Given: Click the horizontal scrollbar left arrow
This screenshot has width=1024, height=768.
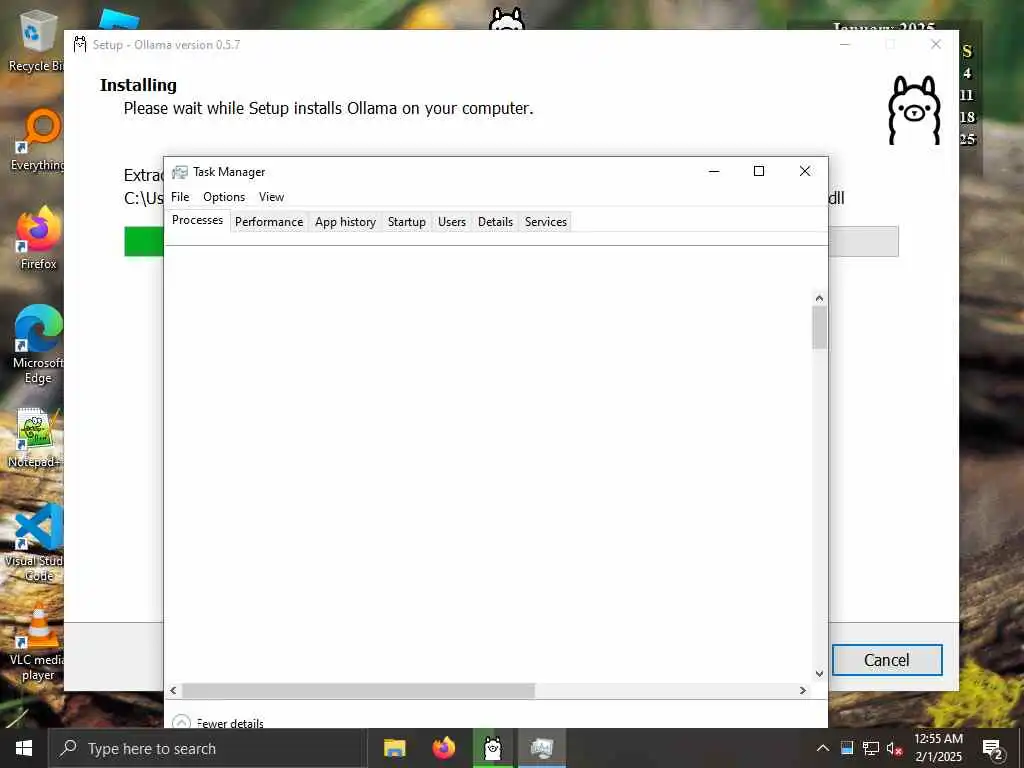Looking at the screenshot, I should (173, 690).
